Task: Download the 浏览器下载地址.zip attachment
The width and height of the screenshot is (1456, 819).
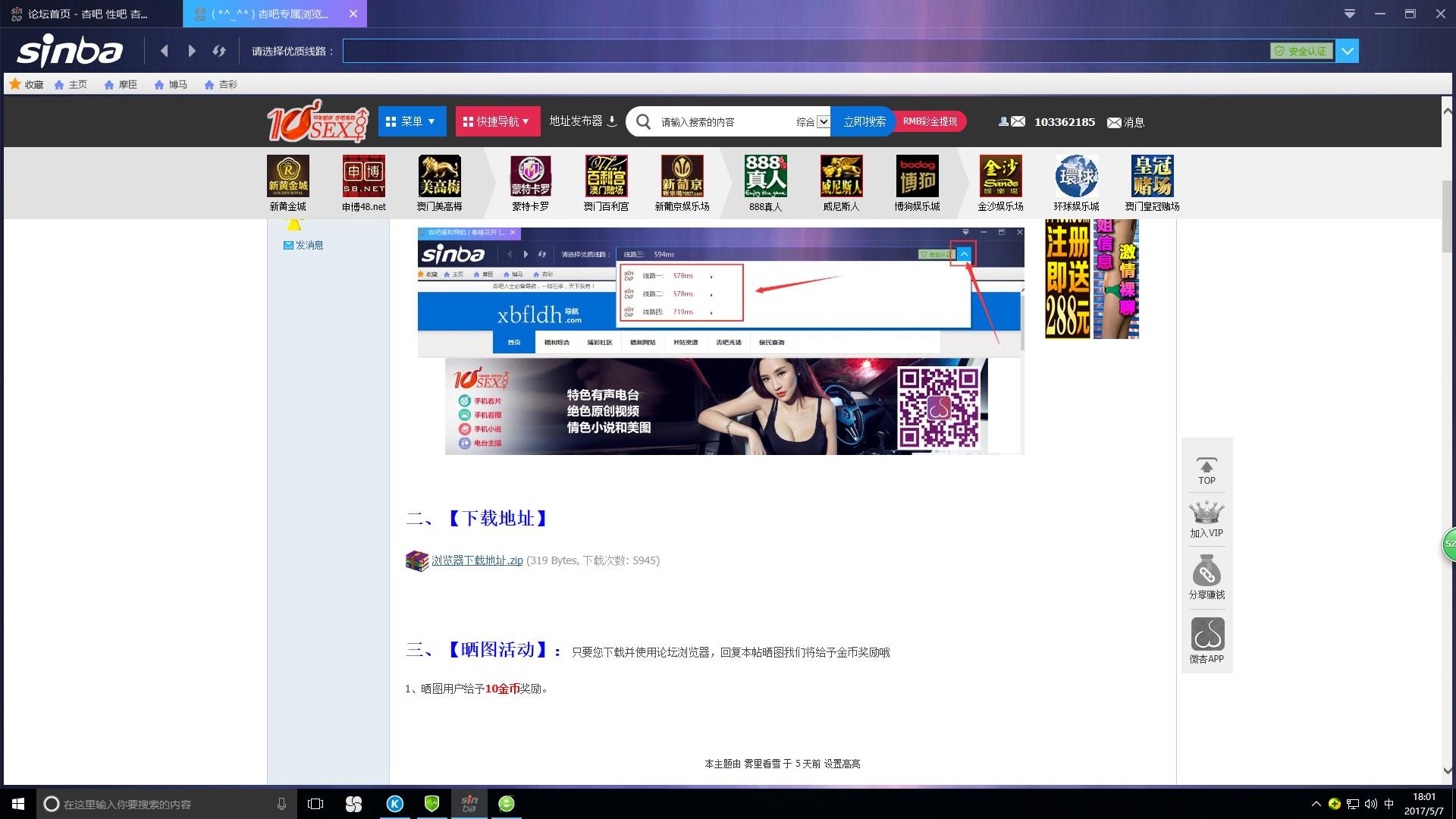Action: pos(477,560)
